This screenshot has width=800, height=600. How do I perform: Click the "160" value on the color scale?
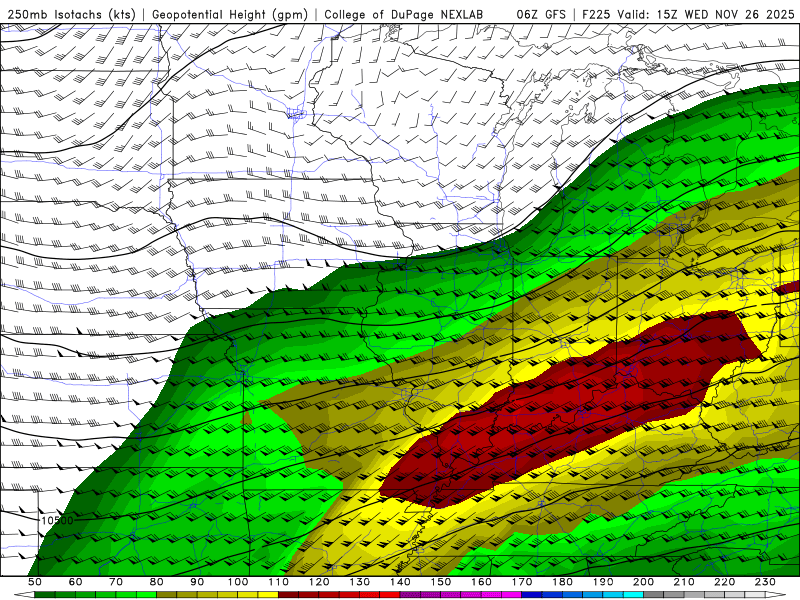point(481,582)
